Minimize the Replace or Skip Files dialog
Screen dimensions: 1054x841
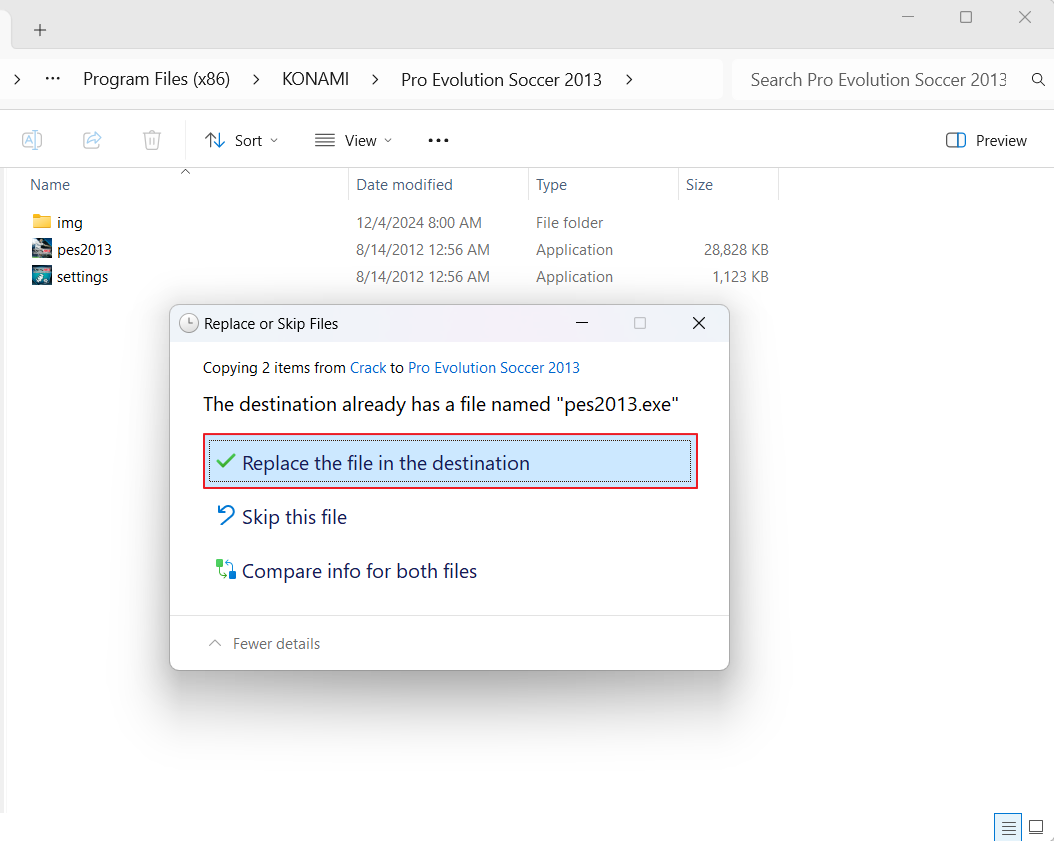[582, 323]
